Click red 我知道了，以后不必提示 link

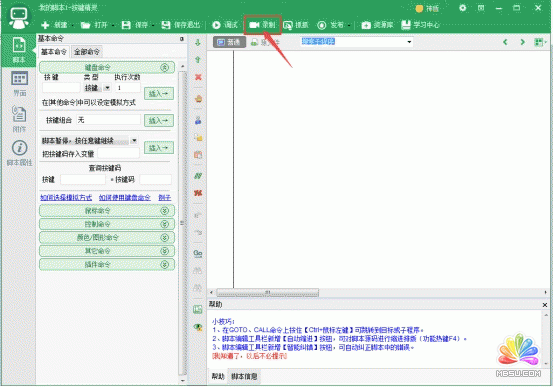point(249,356)
